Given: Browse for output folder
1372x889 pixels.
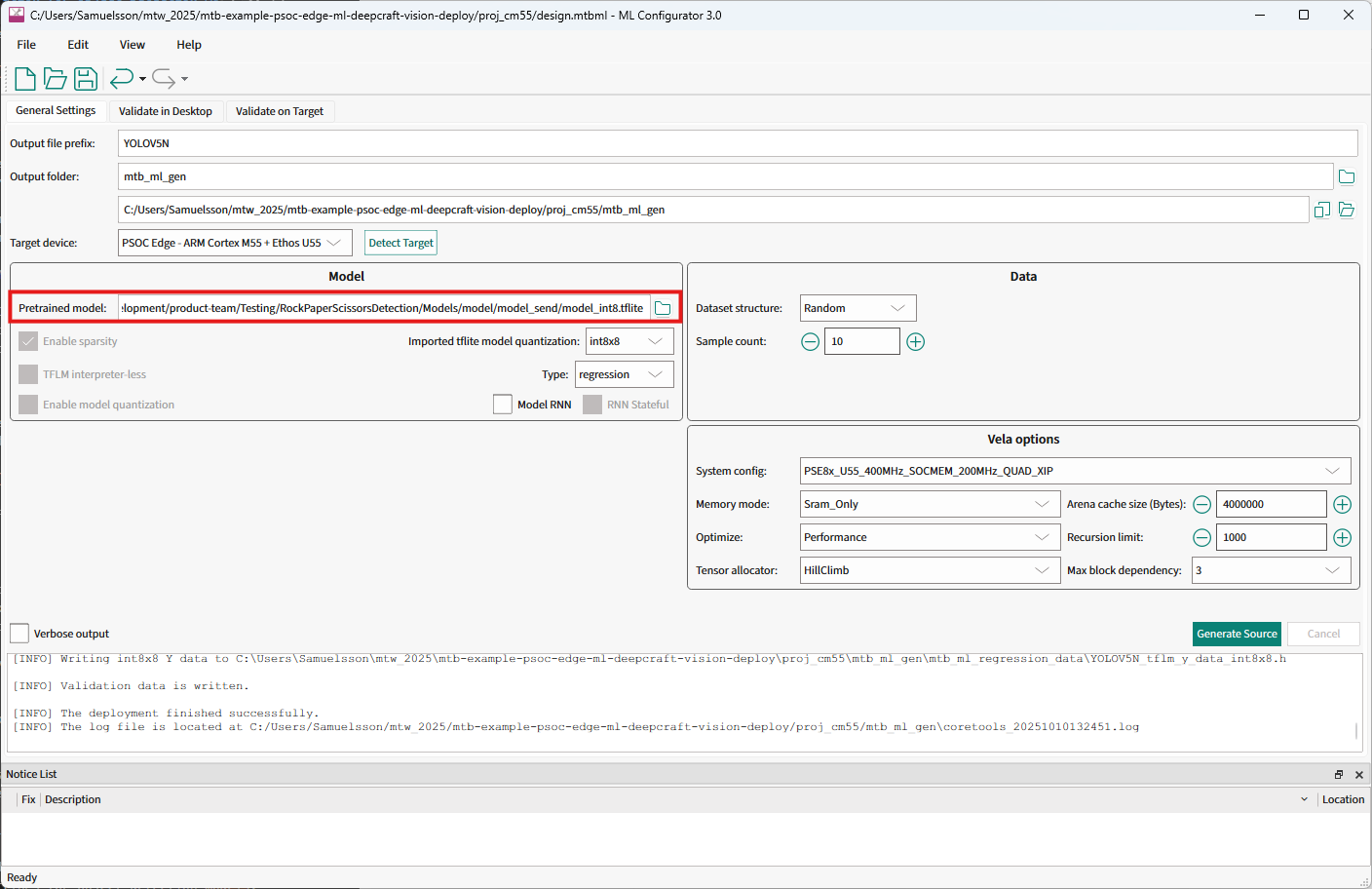Looking at the screenshot, I should [x=1347, y=176].
